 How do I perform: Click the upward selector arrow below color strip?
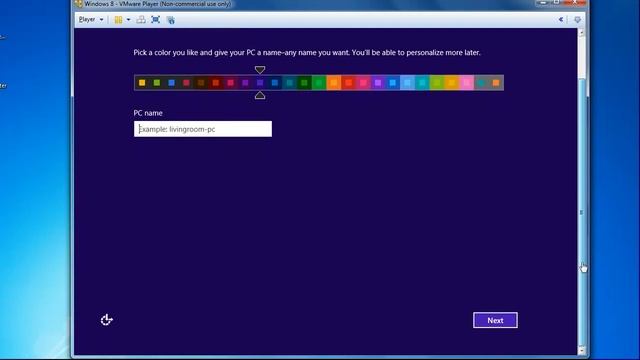pyautogui.click(x=260, y=96)
